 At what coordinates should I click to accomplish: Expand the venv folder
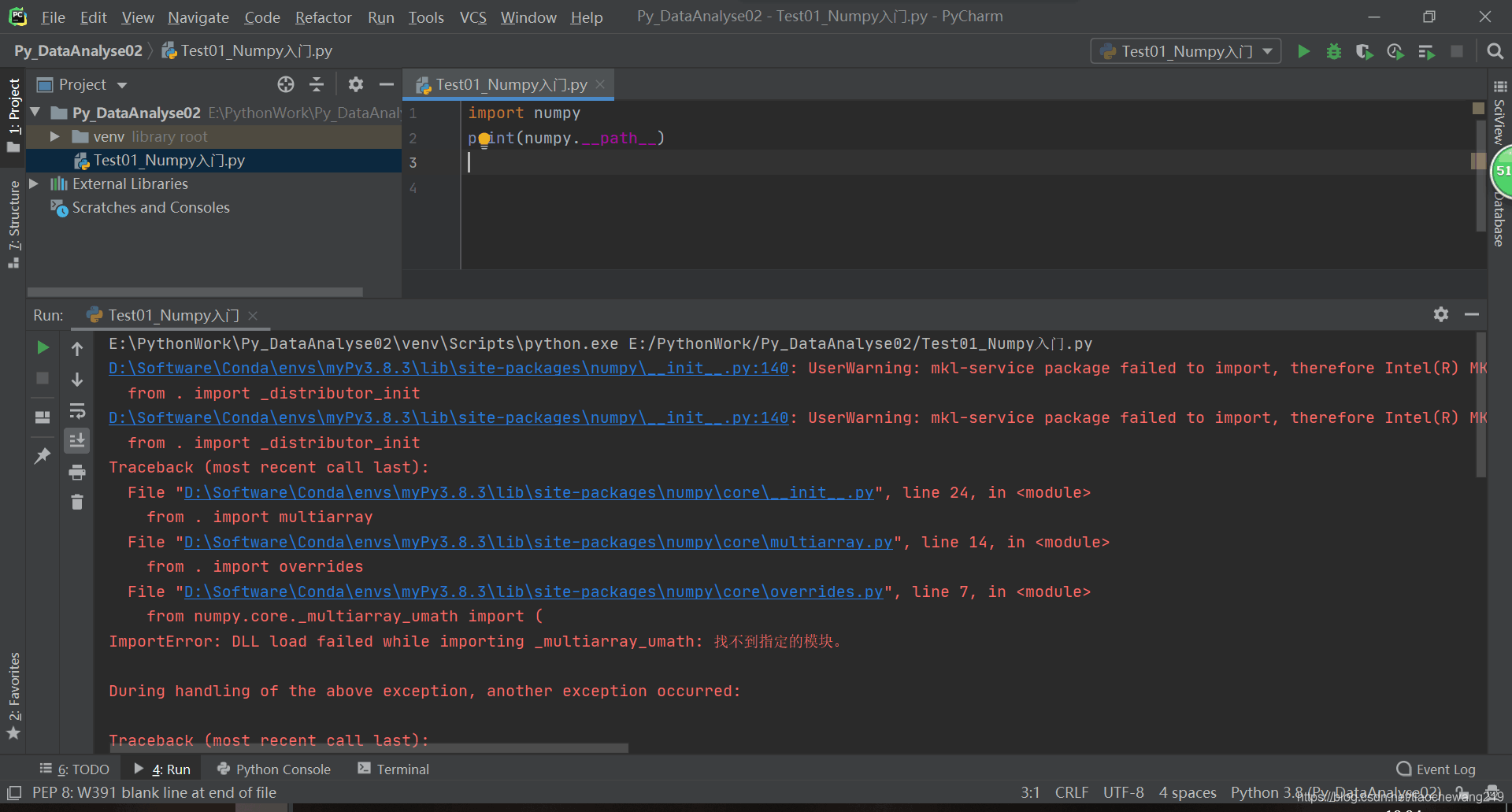click(54, 136)
